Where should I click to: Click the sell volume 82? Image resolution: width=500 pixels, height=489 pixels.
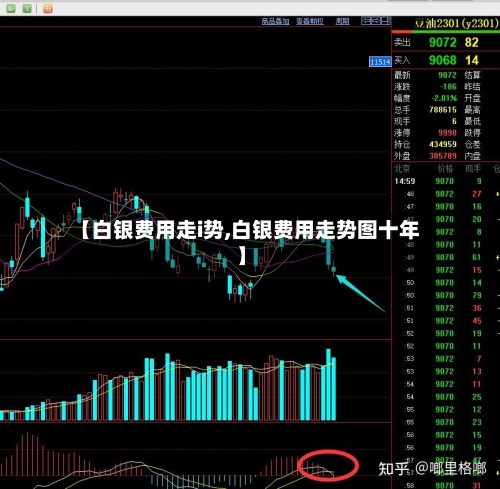coord(472,42)
